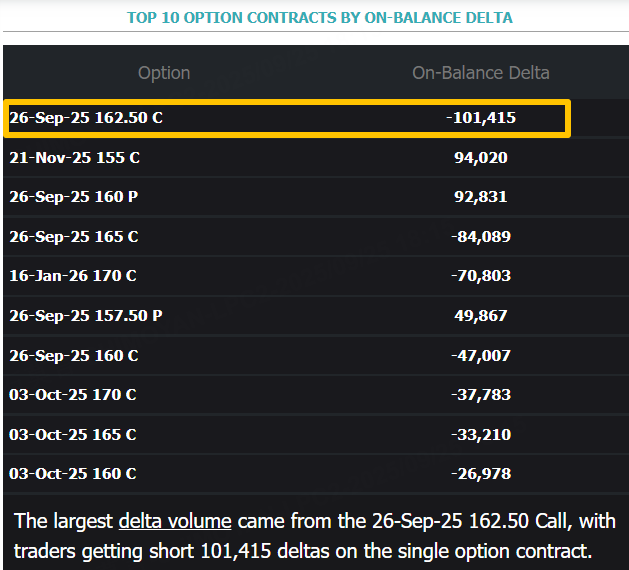Select the 21-Nov-25 155 C contract
Image resolution: width=629 pixels, height=570 pixels.
pos(74,157)
